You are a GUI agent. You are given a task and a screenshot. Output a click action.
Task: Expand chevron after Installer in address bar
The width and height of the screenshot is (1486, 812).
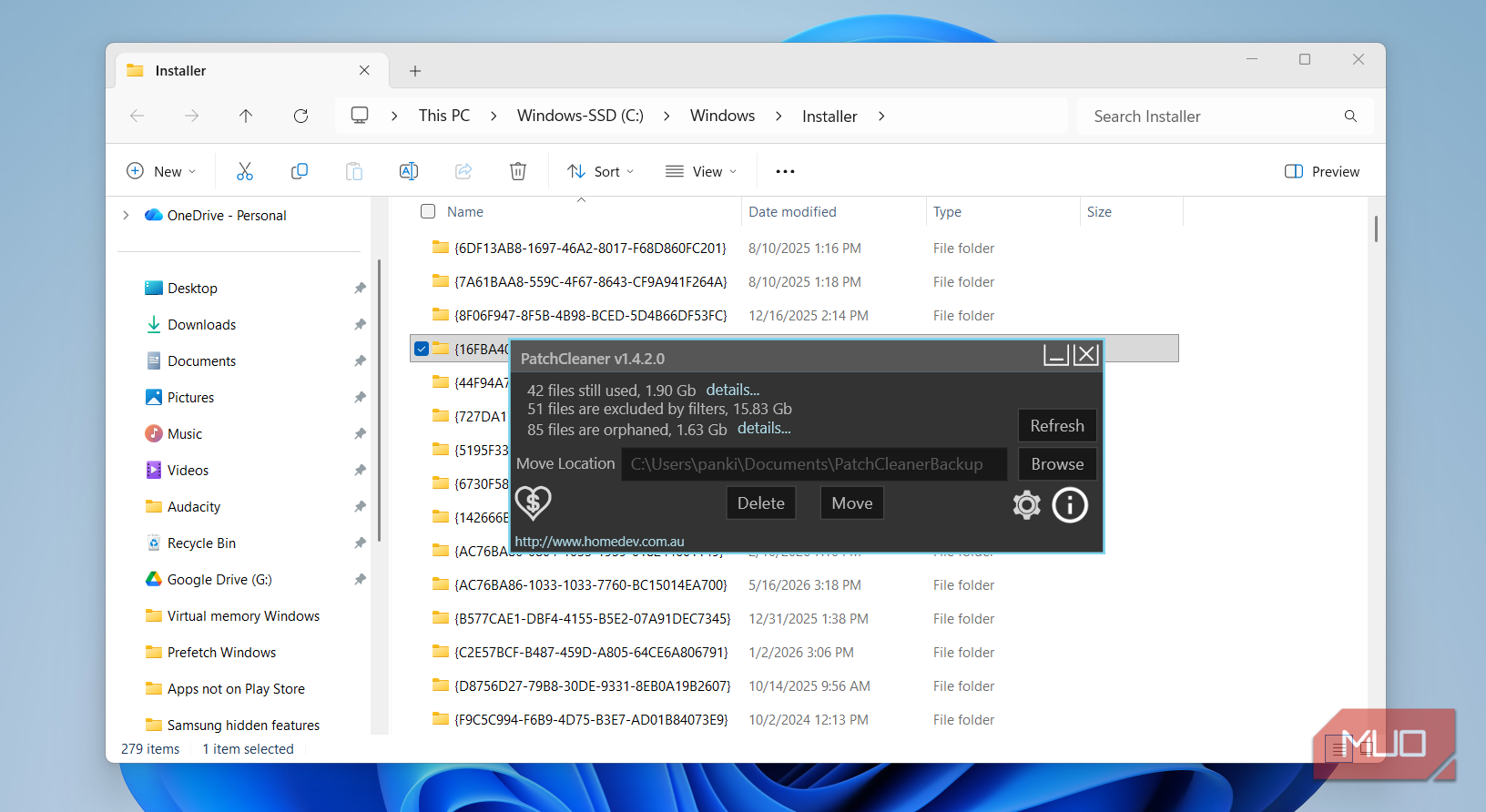881,116
